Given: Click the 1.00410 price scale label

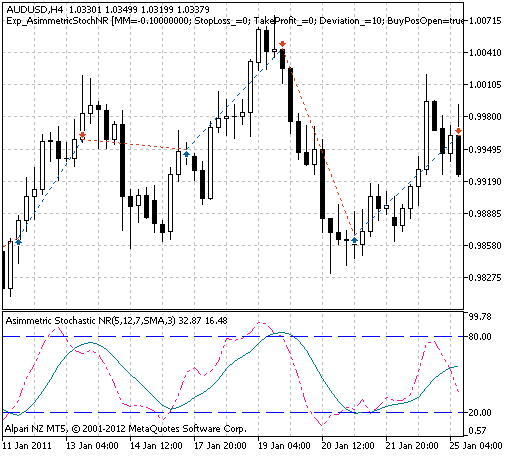Looking at the screenshot, I should [485, 52].
